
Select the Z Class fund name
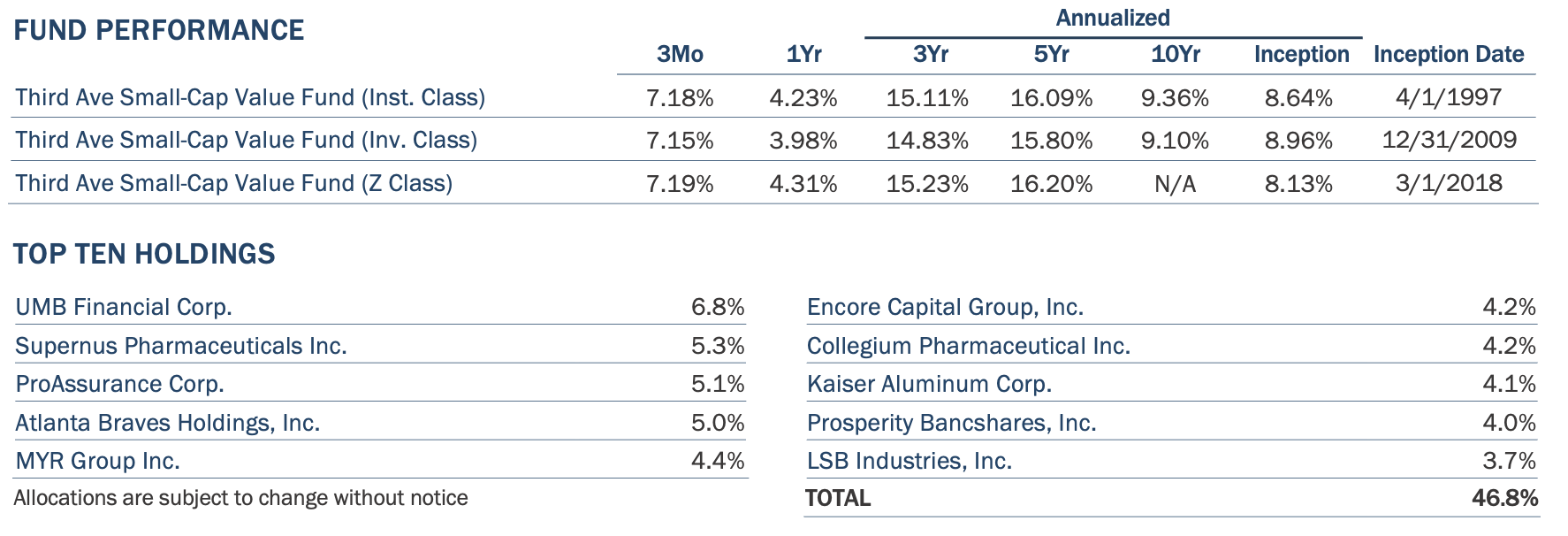[233, 183]
